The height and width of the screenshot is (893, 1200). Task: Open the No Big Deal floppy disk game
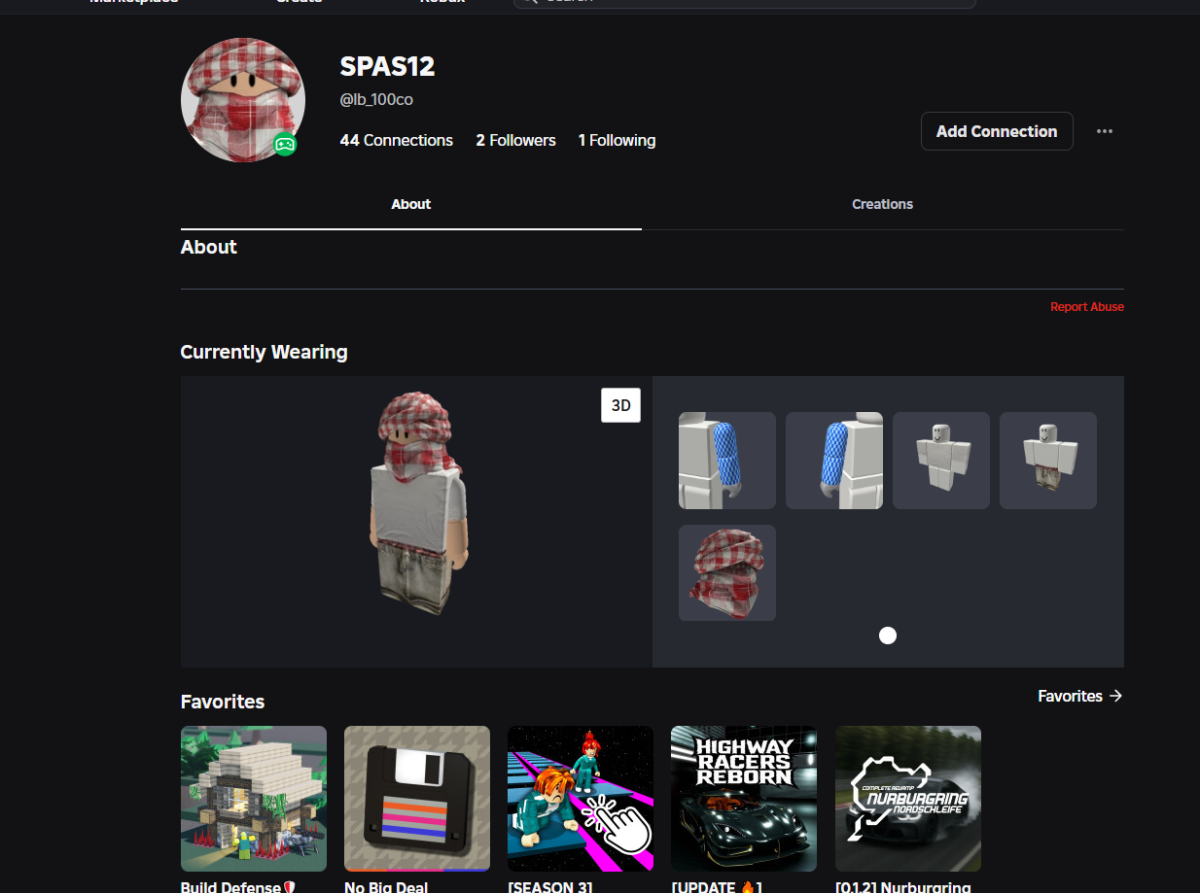tap(417, 799)
